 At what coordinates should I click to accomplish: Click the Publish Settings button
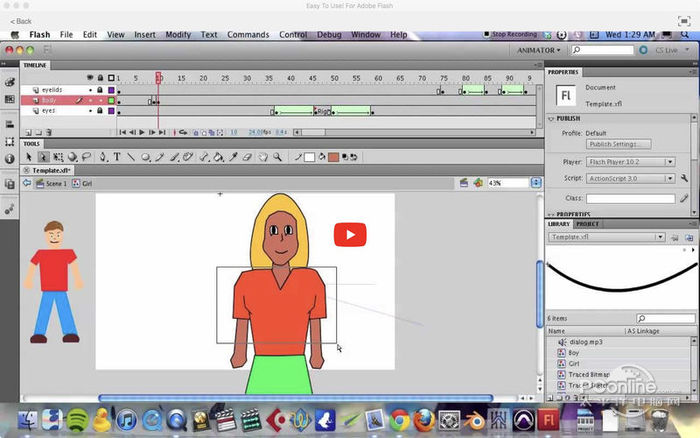[x=620, y=144]
